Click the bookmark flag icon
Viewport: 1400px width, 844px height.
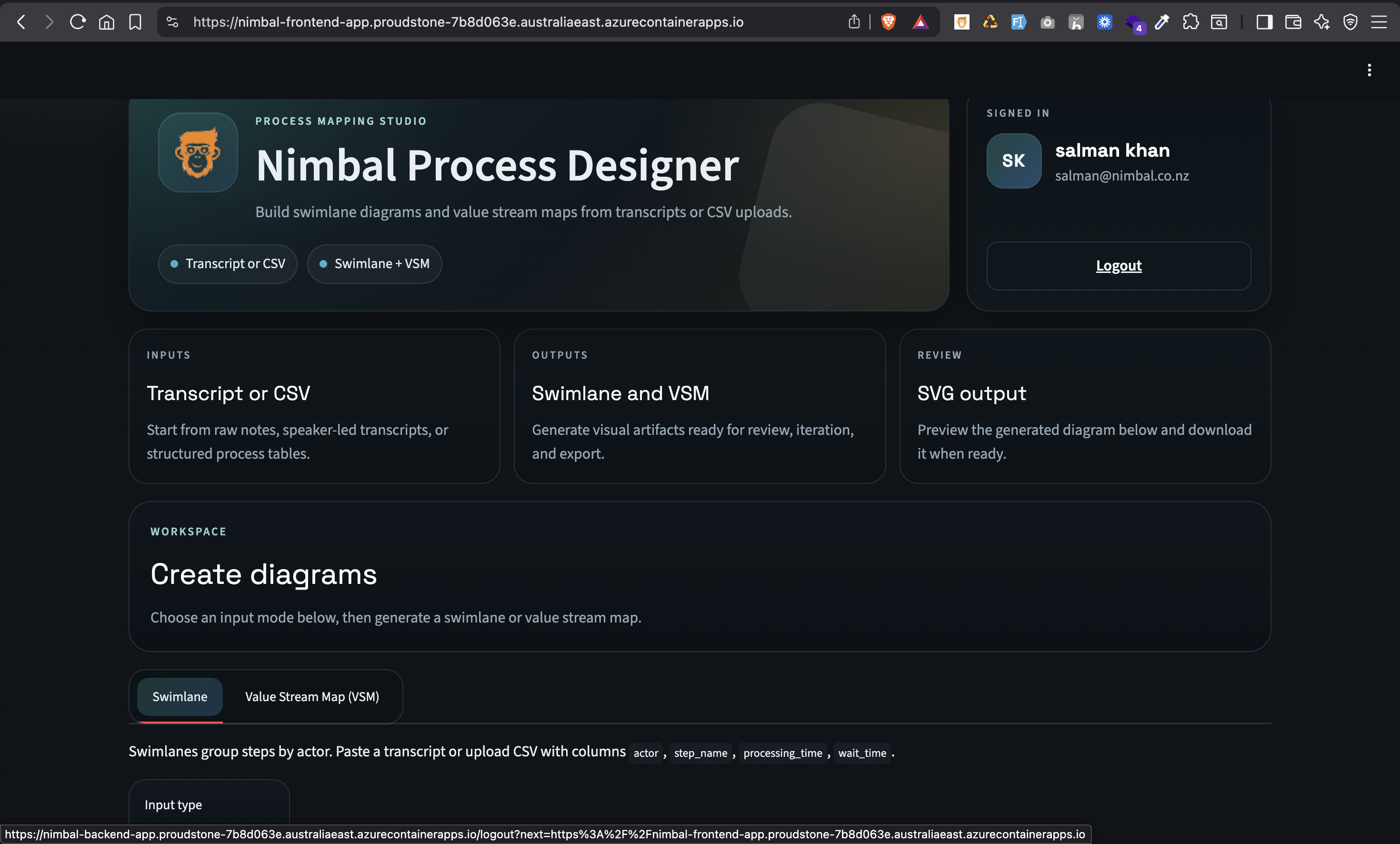136,21
